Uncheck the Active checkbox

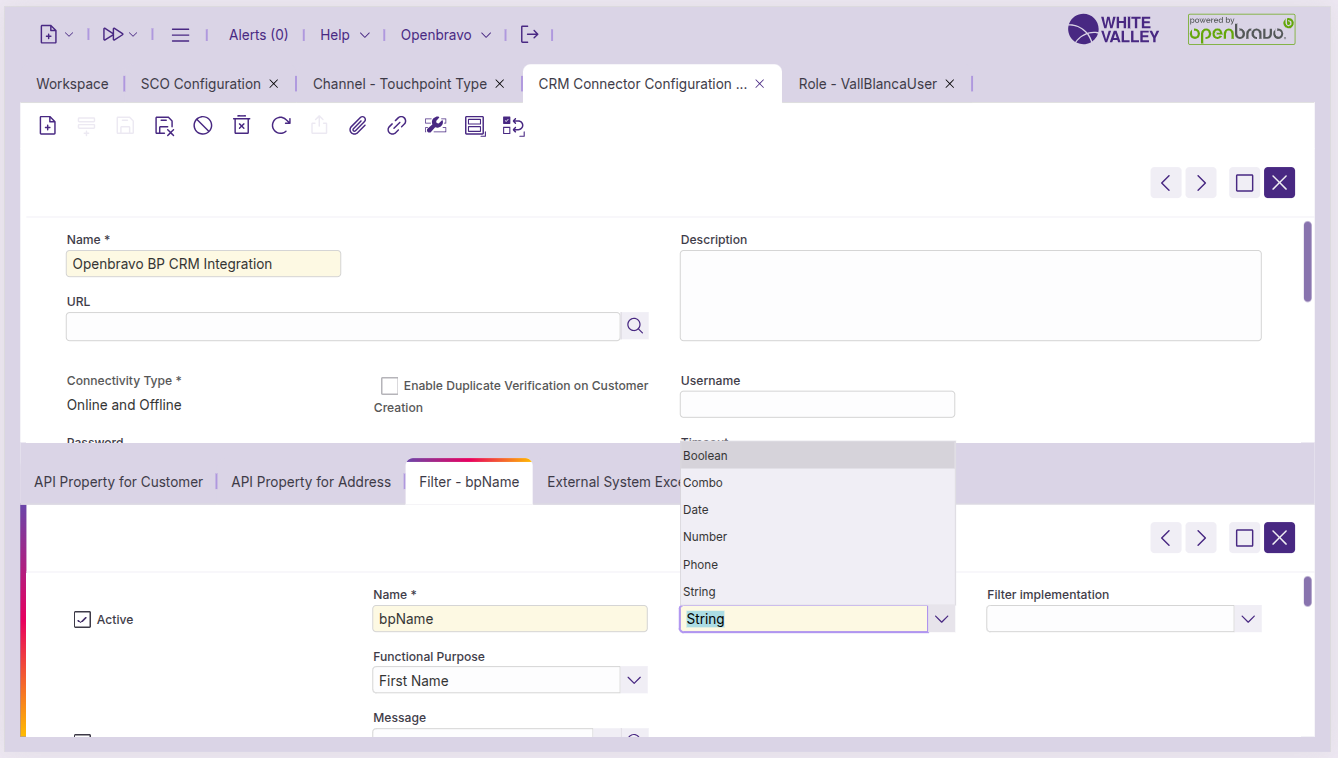tap(82, 620)
